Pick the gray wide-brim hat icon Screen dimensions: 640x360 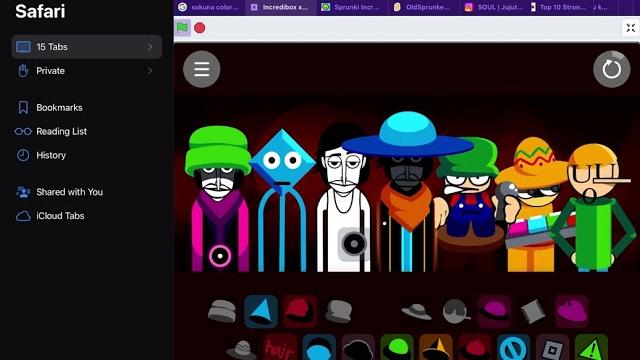tap(416, 312)
